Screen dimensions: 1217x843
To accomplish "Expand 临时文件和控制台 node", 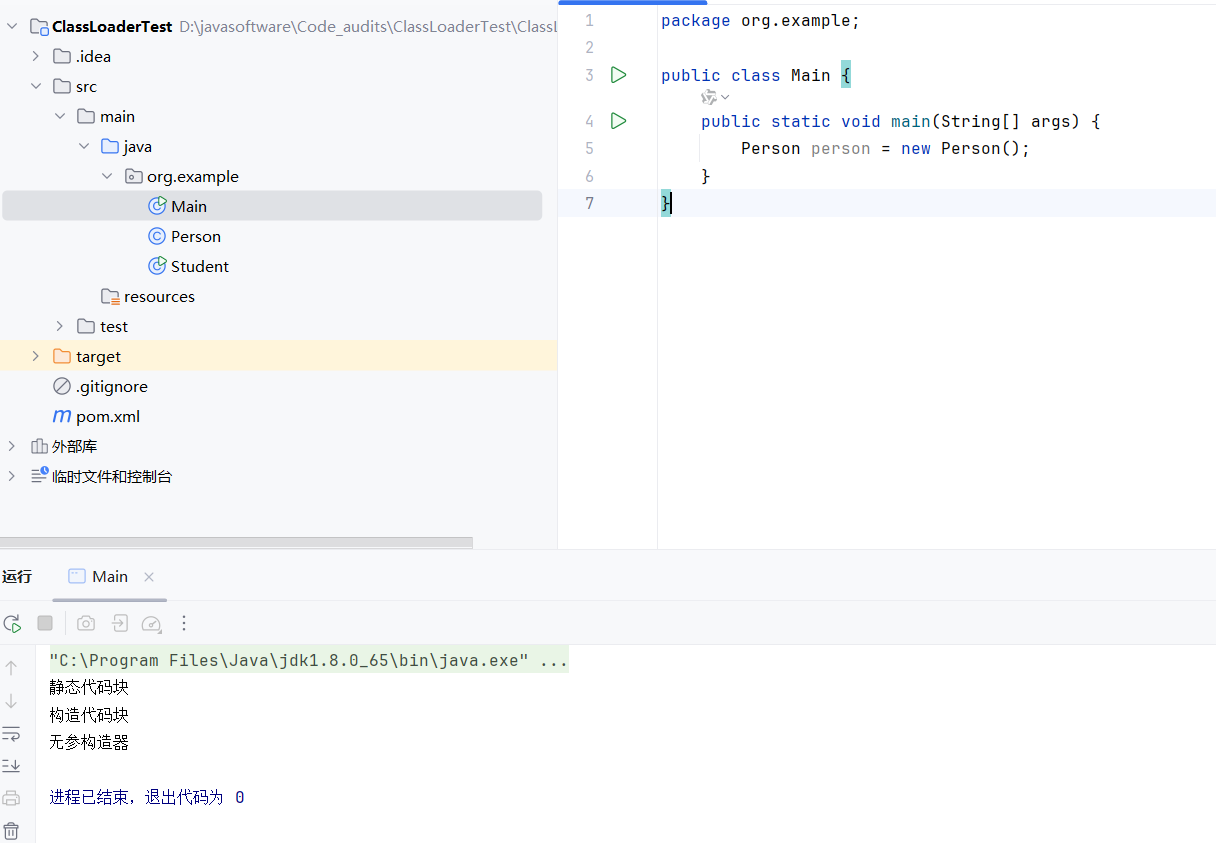I will click(12, 476).
